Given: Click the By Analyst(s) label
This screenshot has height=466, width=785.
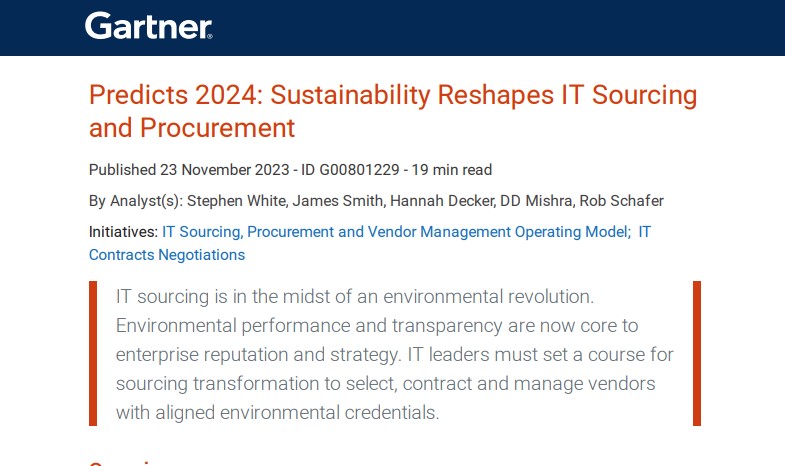Looking at the screenshot, I should tap(136, 200).
